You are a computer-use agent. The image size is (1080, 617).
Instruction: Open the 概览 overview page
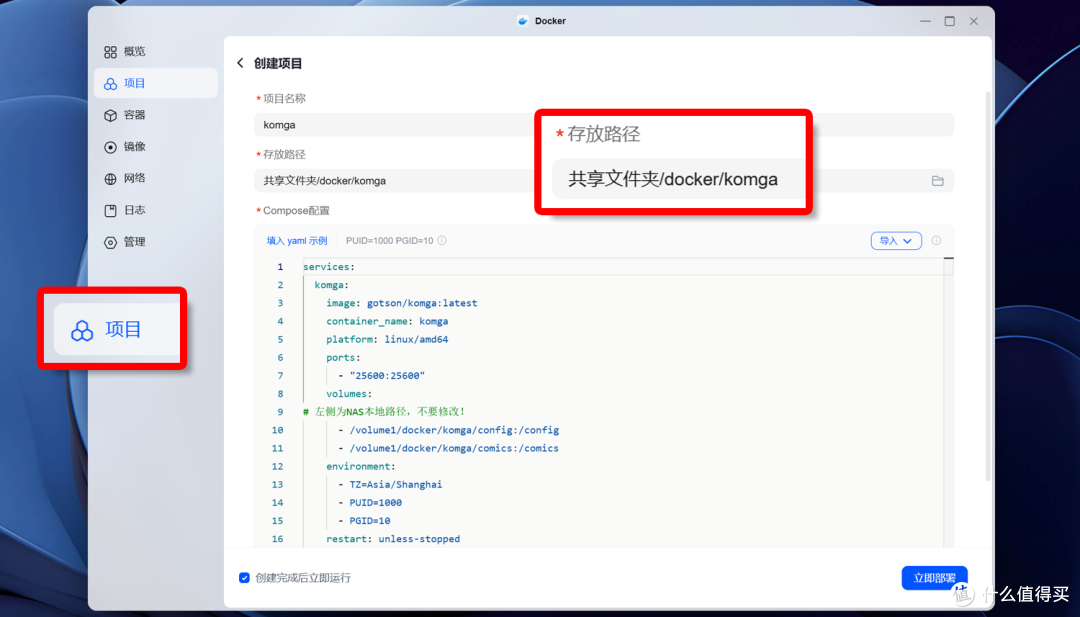(x=156, y=52)
